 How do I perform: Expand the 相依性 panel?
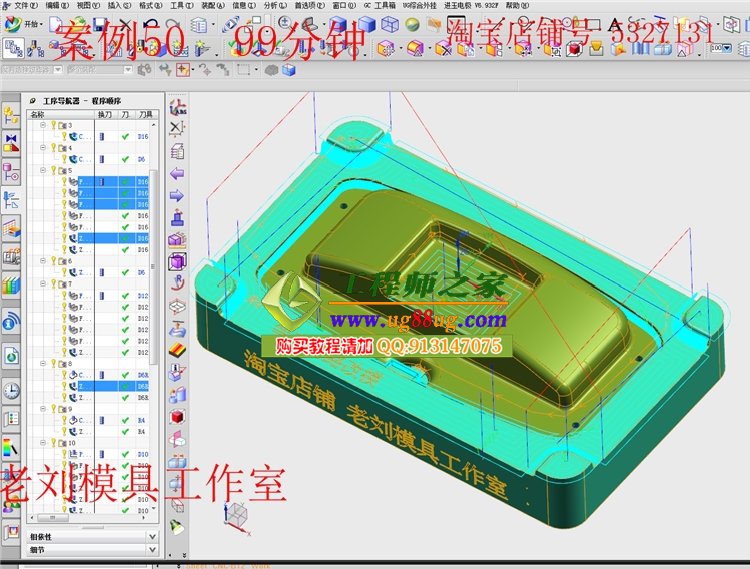click(x=152, y=536)
